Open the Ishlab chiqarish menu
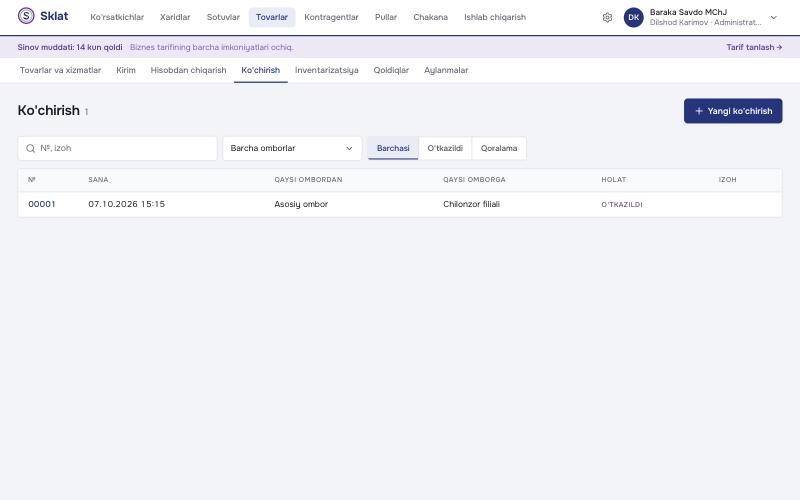Screen dimensions: 800x500 [x=495, y=17]
